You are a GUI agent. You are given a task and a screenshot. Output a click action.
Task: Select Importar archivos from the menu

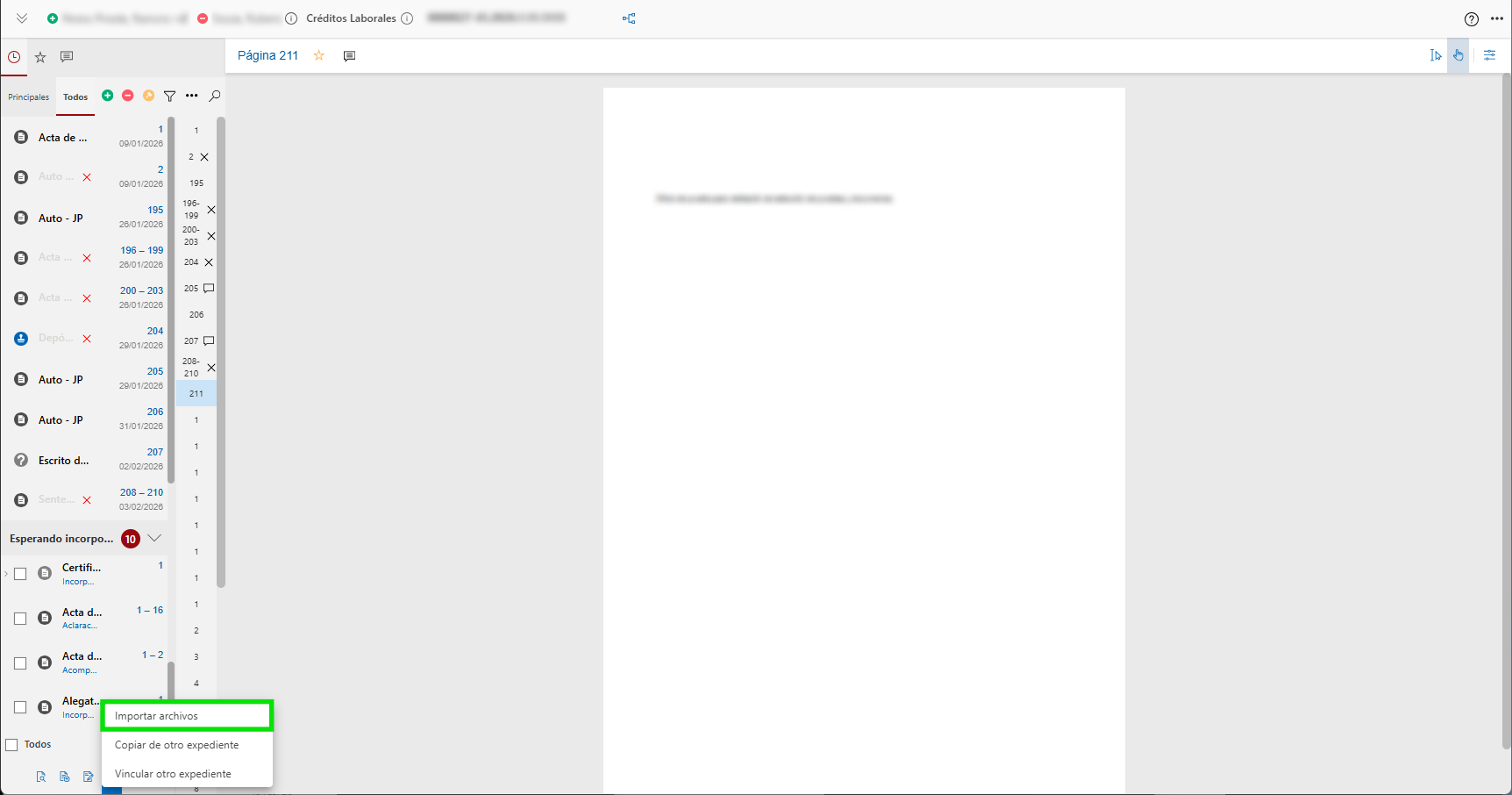point(187,716)
